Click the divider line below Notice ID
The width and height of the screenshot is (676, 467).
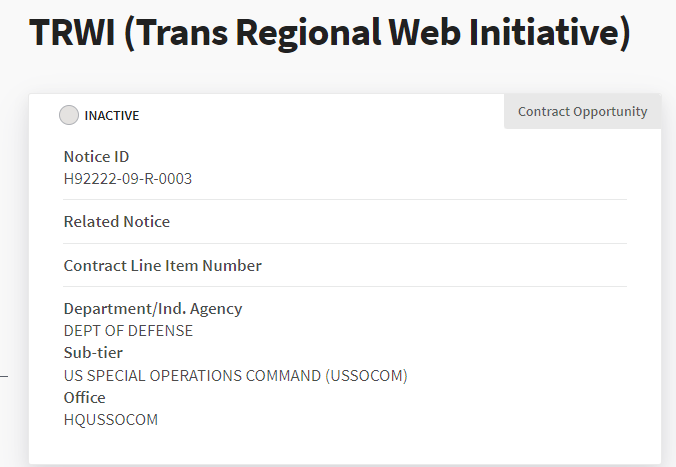click(345, 200)
